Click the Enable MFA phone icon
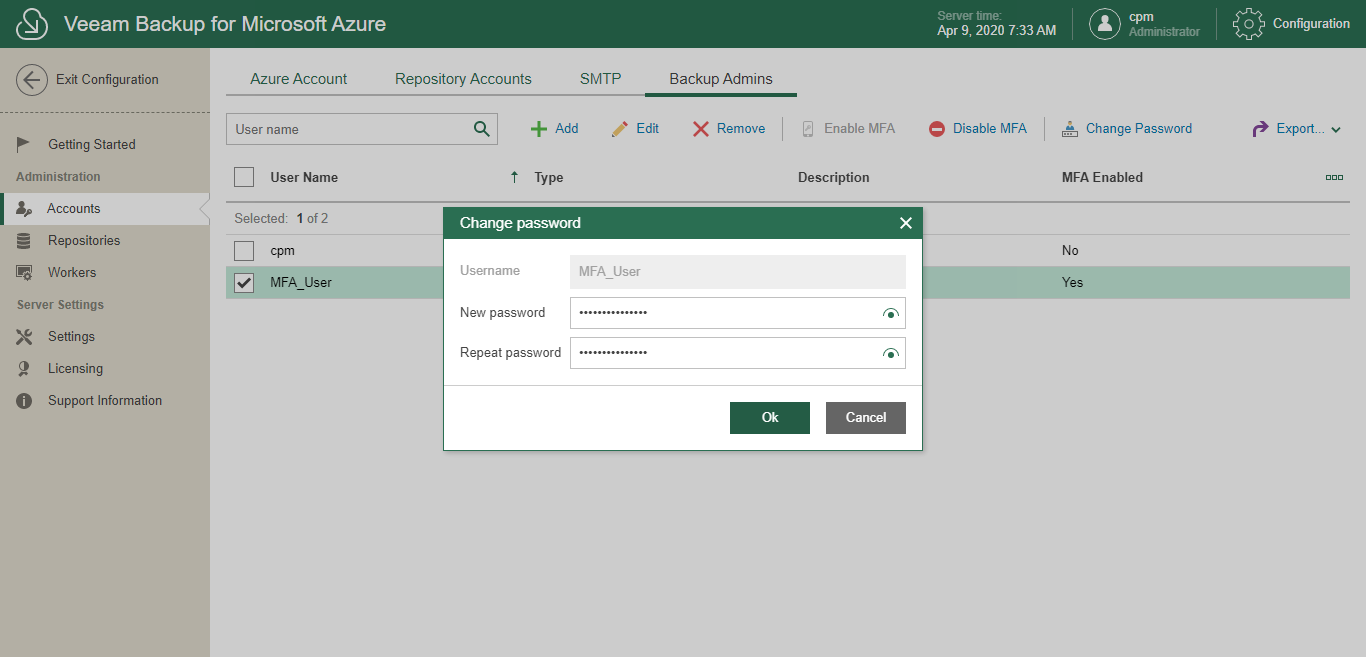 click(808, 129)
